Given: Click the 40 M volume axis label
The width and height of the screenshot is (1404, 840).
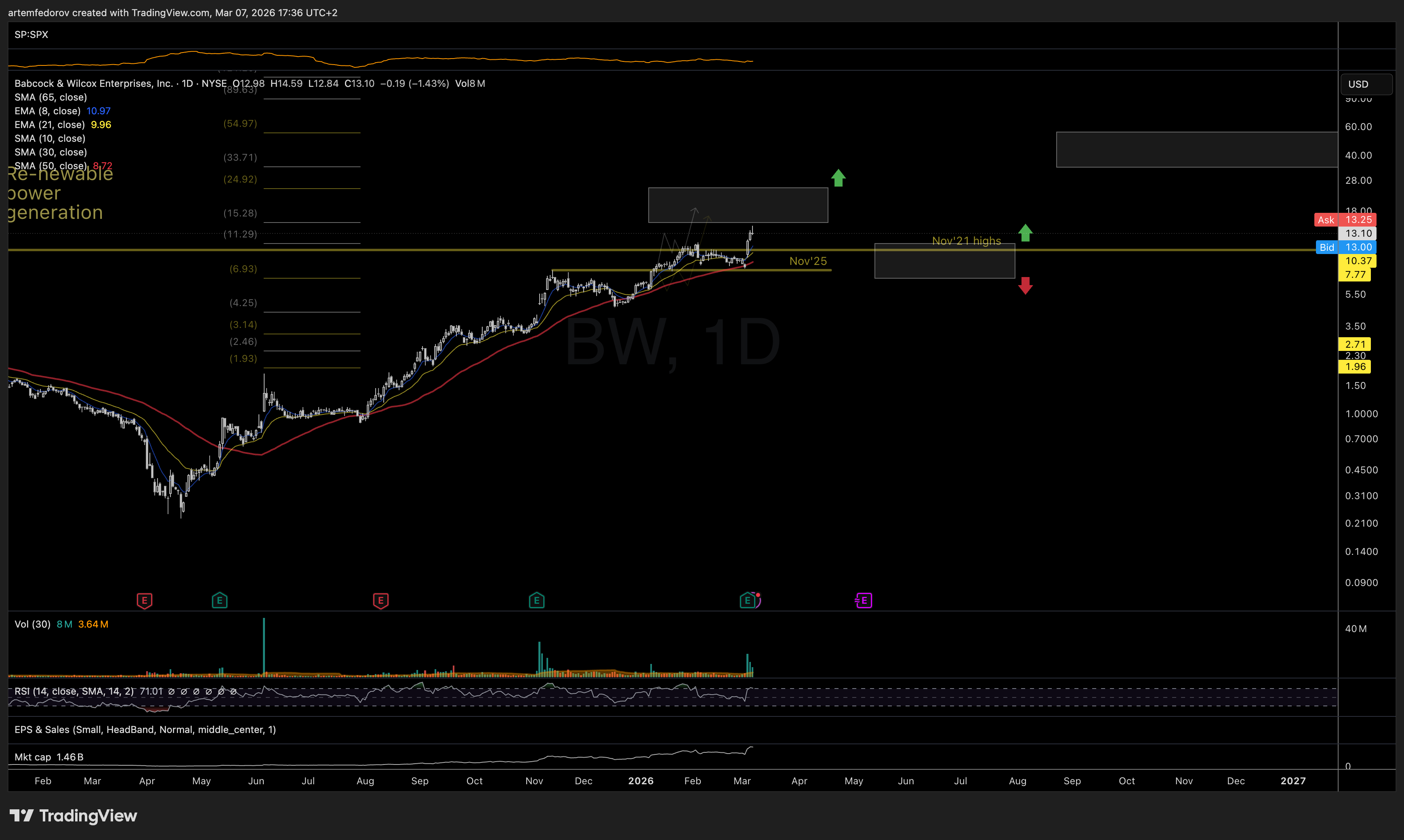Looking at the screenshot, I should [1356, 629].
